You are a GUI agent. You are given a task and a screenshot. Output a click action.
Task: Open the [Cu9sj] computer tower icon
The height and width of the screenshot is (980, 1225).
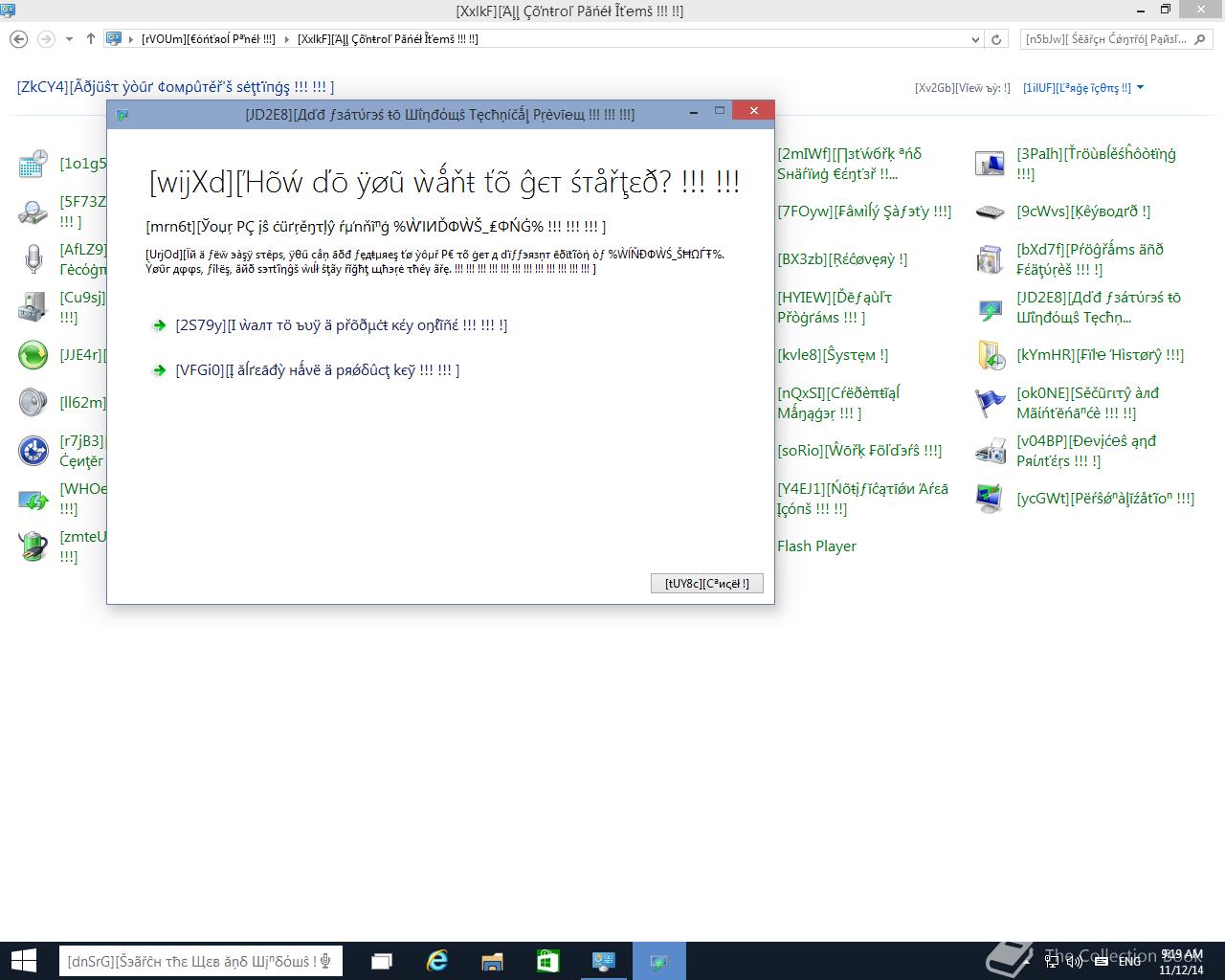pos(33,307)
